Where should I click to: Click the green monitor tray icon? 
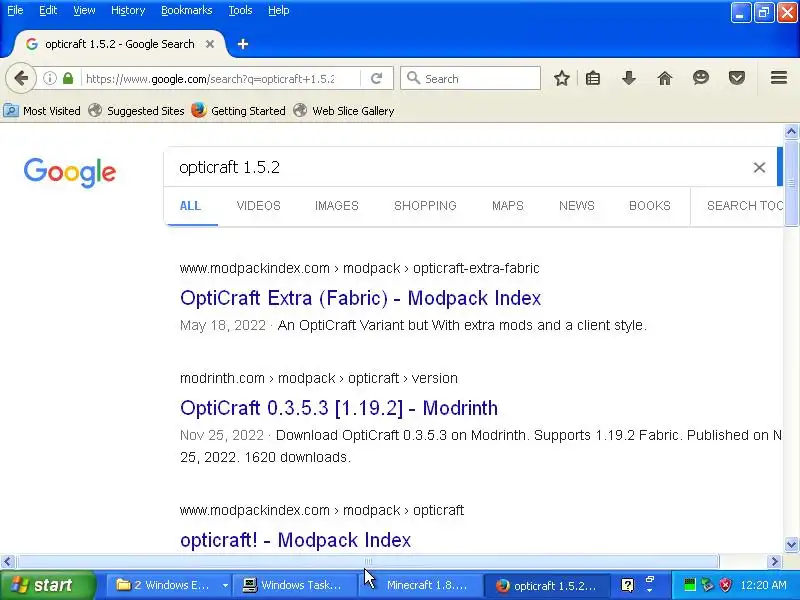[x=689, y=585]
